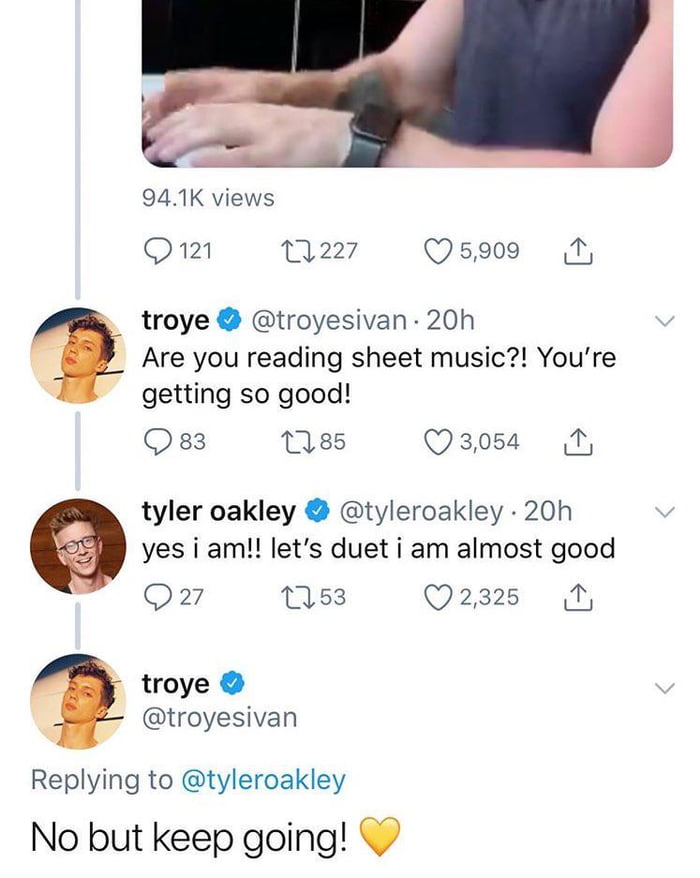Reply to tyler oakley's duet tweet
The image size is (700, 878).
pyautogui.click(x=157, y=597)
